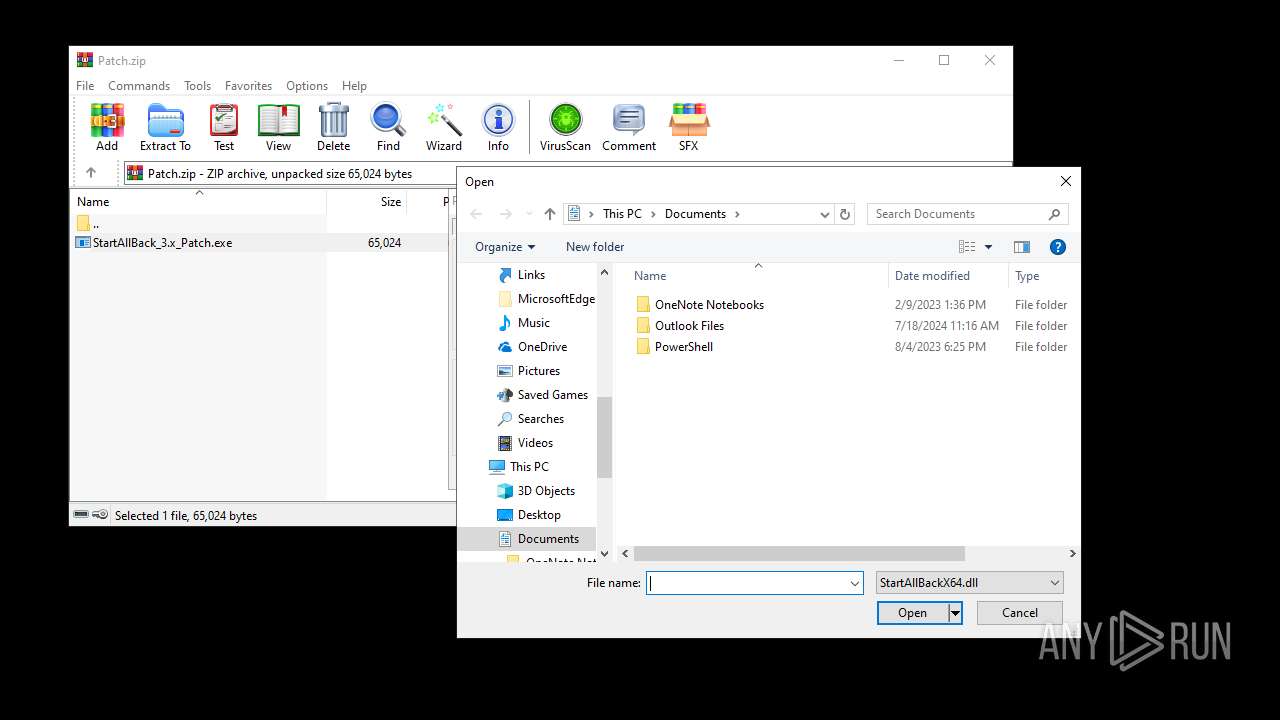Click New folder button
Screen dimensions: 1280x720
tap(595, 247)
